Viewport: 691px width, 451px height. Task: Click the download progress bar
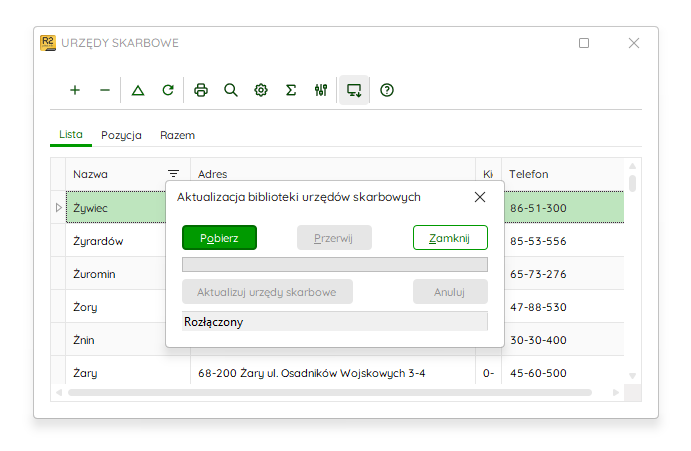click(x=334, y=265)
